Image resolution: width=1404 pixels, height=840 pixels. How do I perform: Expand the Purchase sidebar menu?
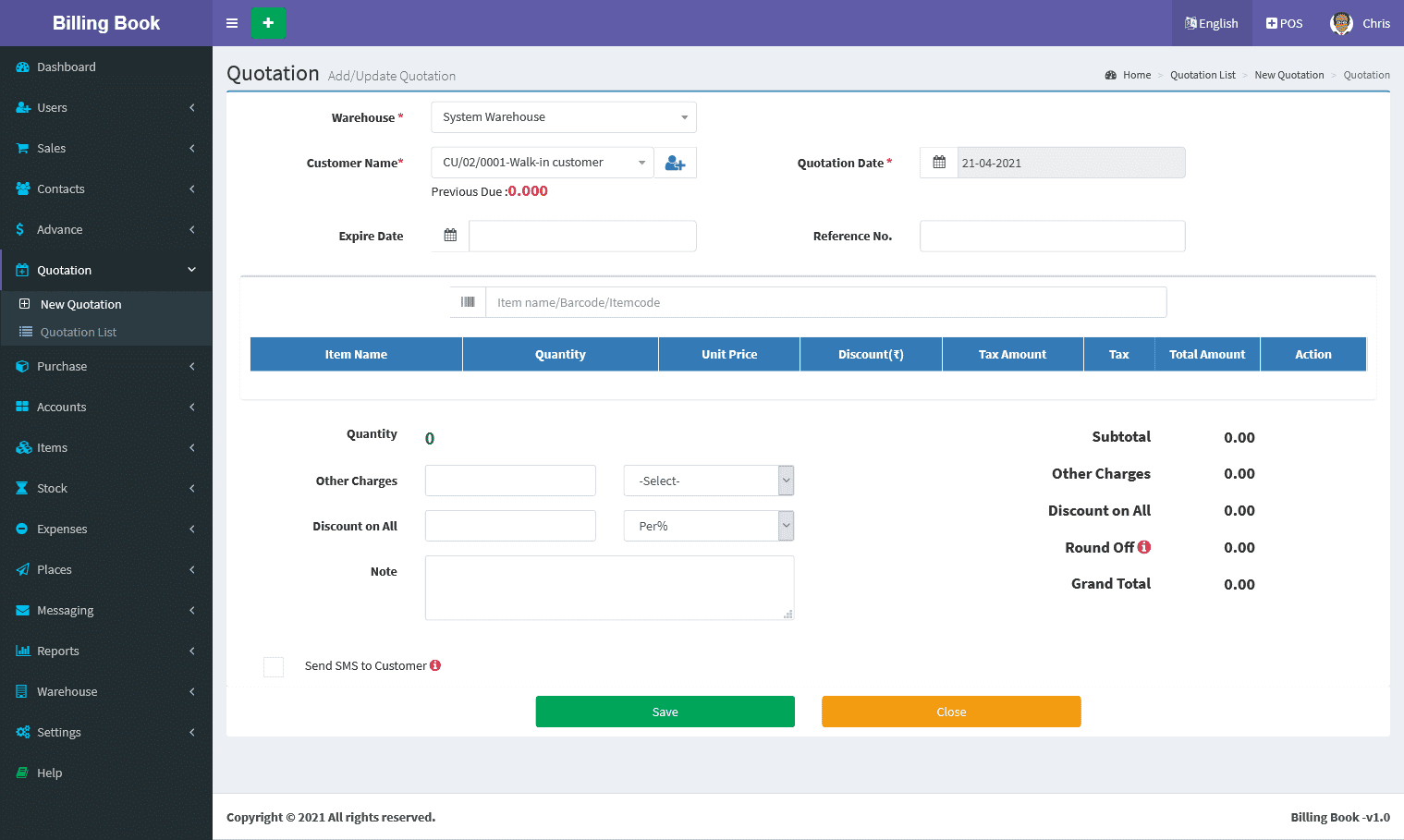click(62, 367)
